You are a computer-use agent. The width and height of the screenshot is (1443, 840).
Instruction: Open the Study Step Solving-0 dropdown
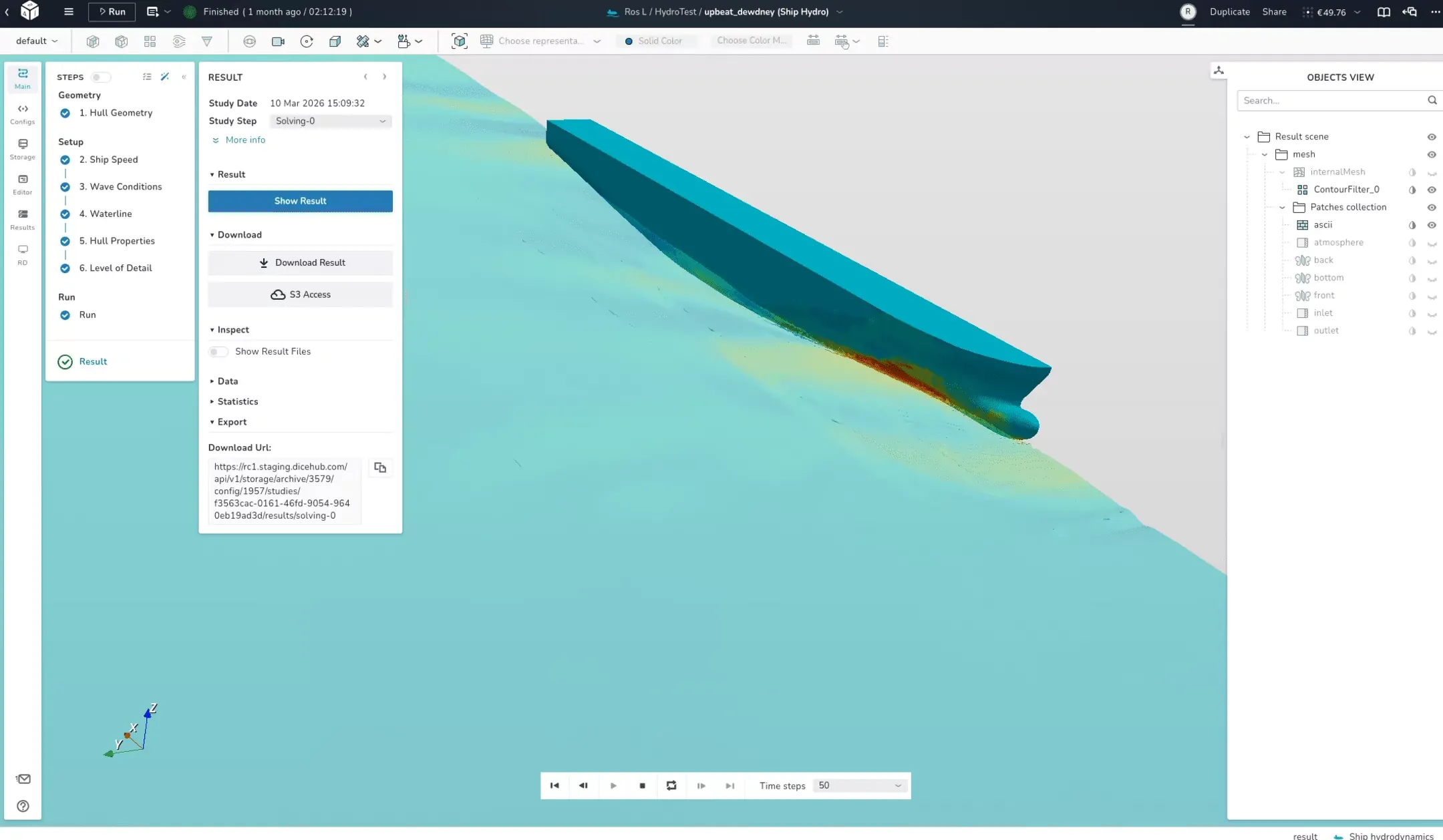(330, 121)
